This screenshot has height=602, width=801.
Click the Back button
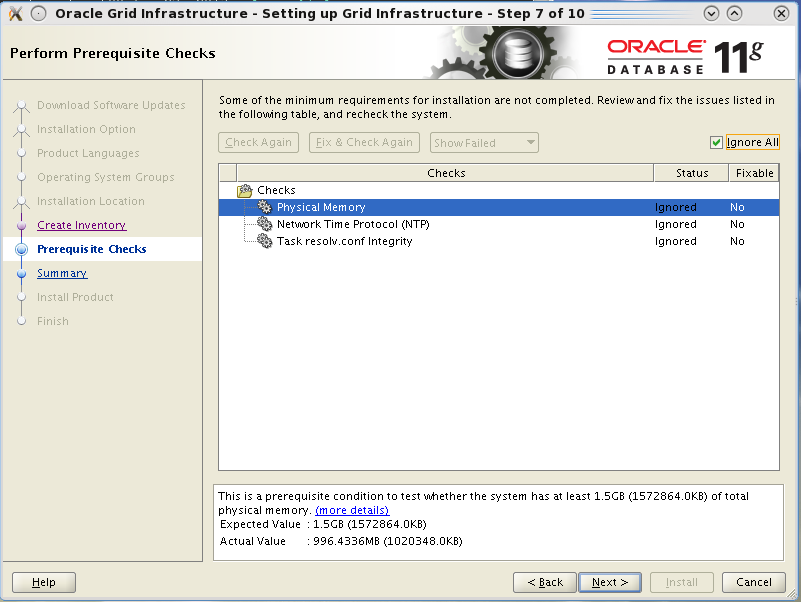click(545, 582)
